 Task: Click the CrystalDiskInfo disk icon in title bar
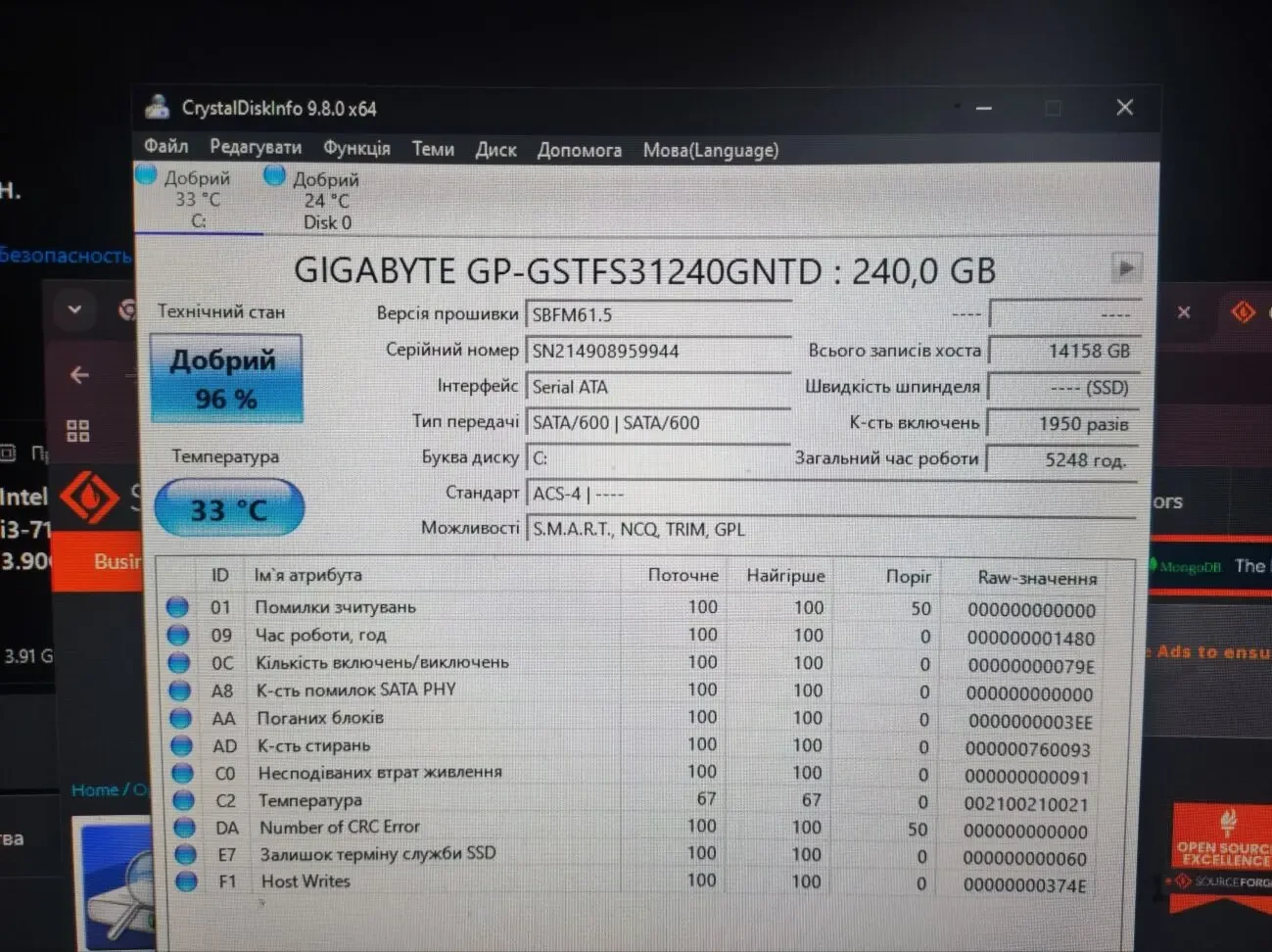pyautogui.click(x=159, y=108)
